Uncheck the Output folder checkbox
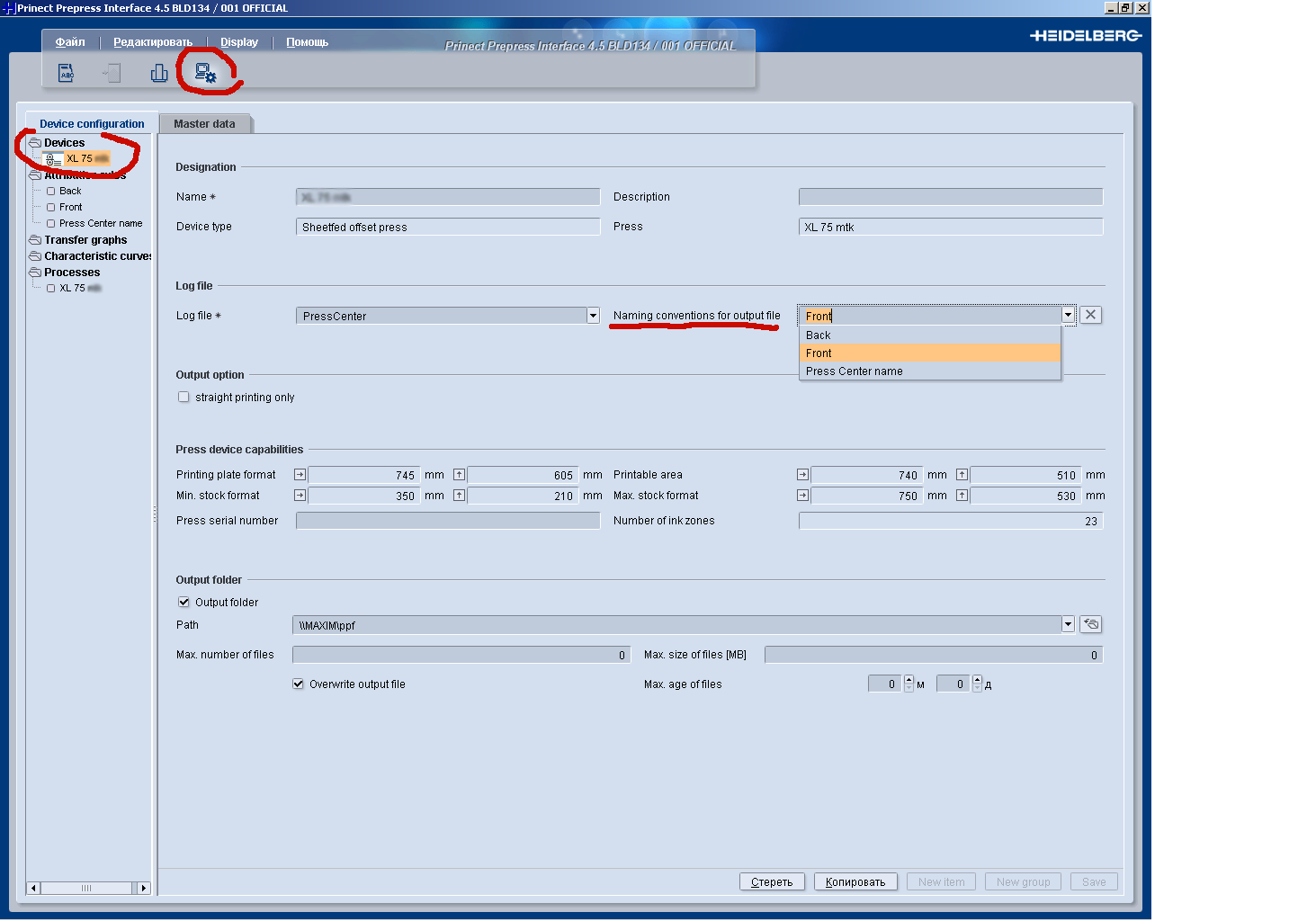The image size is (1316, 921). click(184, 602)
